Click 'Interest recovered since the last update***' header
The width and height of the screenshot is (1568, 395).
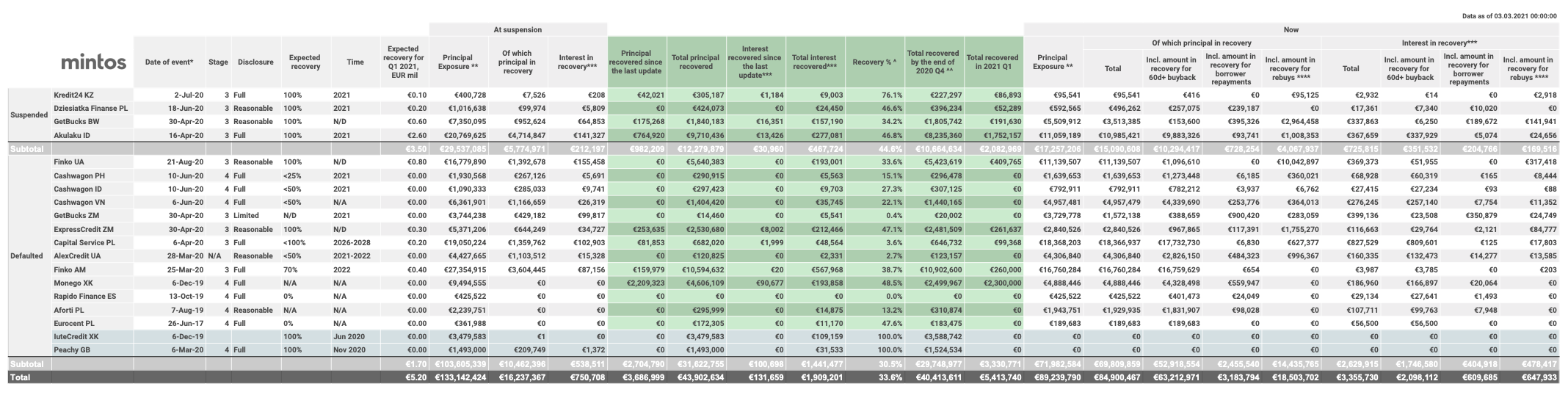click(755, 62)
